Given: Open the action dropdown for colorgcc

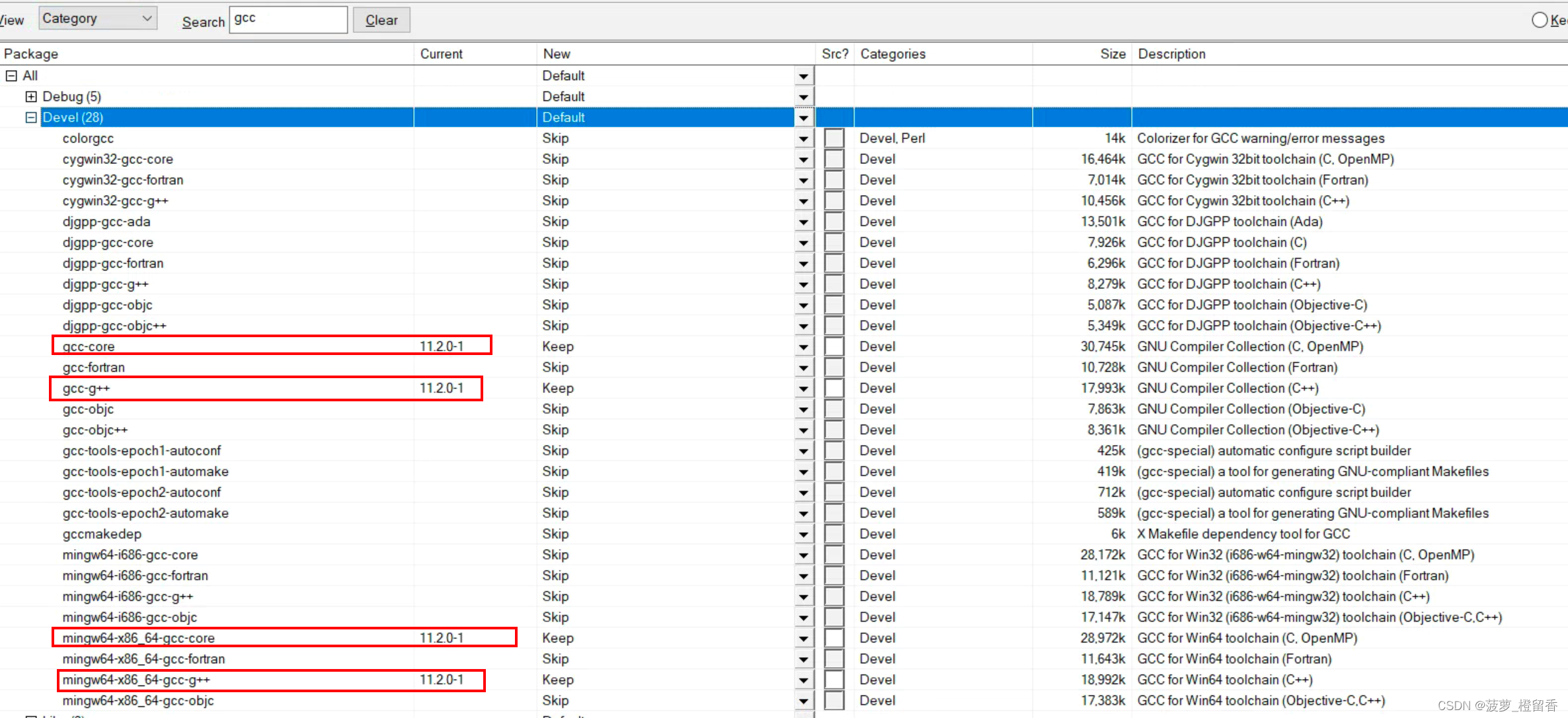Looking at the screenshot, I should pos(803,138).
